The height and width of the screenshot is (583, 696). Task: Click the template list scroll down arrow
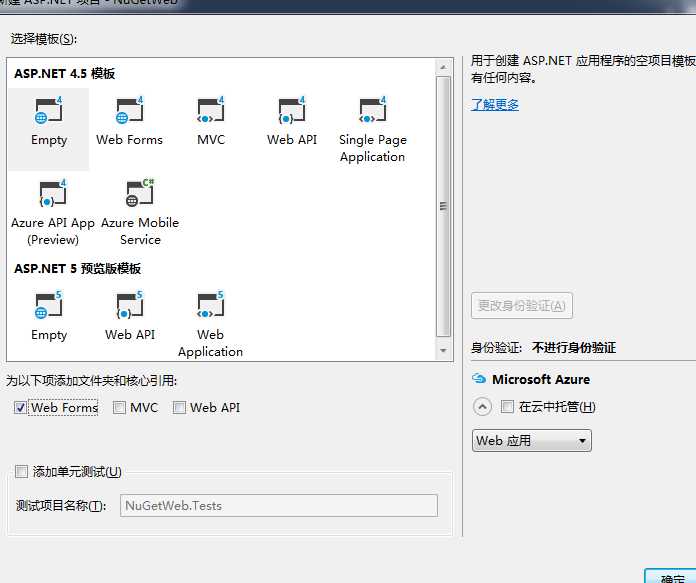pyautogui.click(x=443, y=351)
